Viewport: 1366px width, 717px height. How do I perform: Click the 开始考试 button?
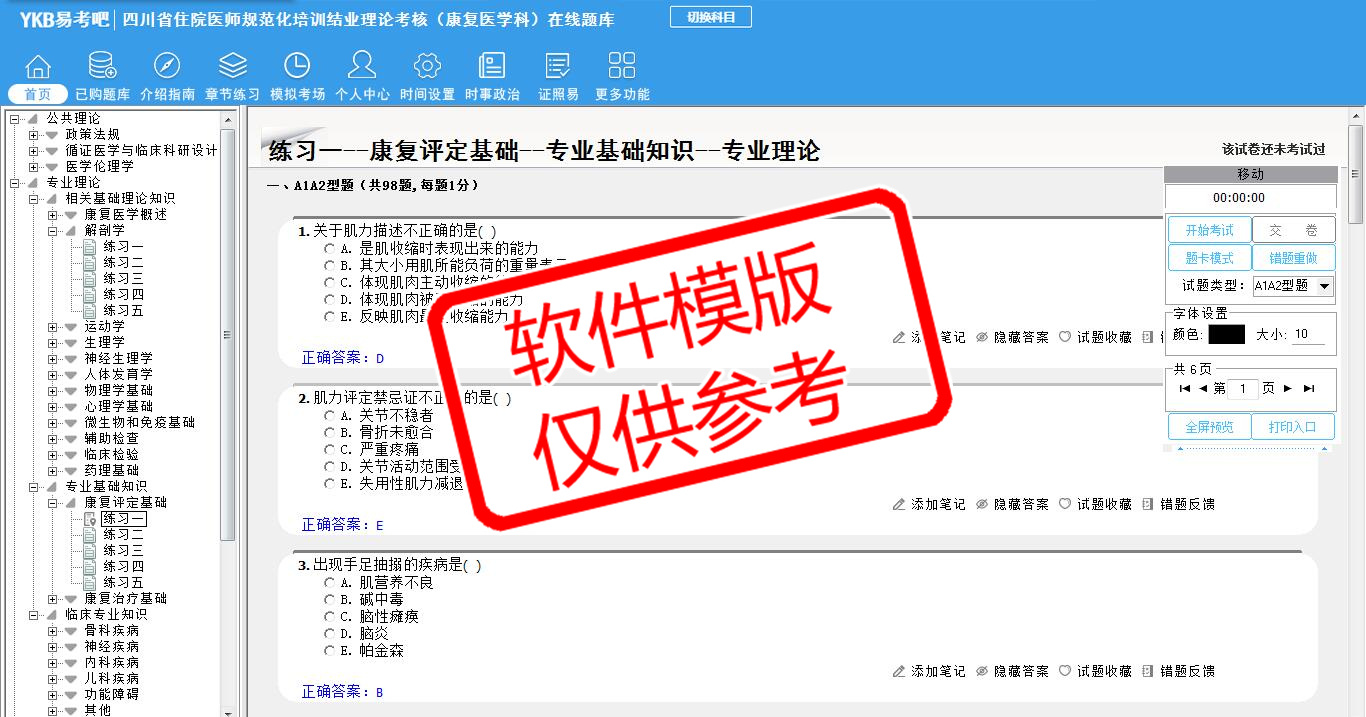[x=1209, y=230]
